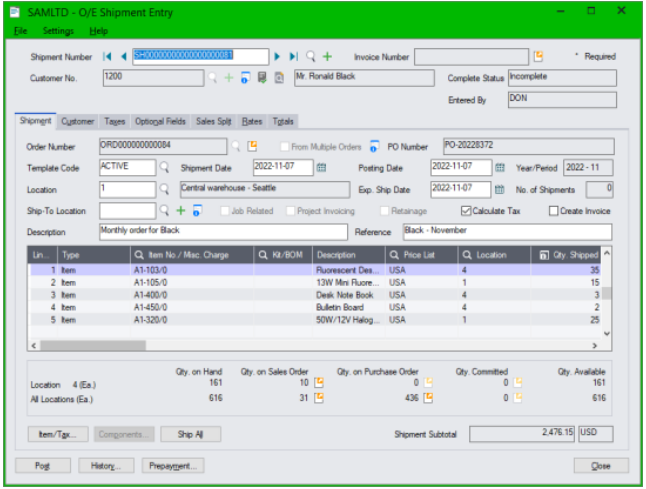Click the Qty. Shipped column header
This screenshot has width=646, height=489.
(x=566, y=255)
